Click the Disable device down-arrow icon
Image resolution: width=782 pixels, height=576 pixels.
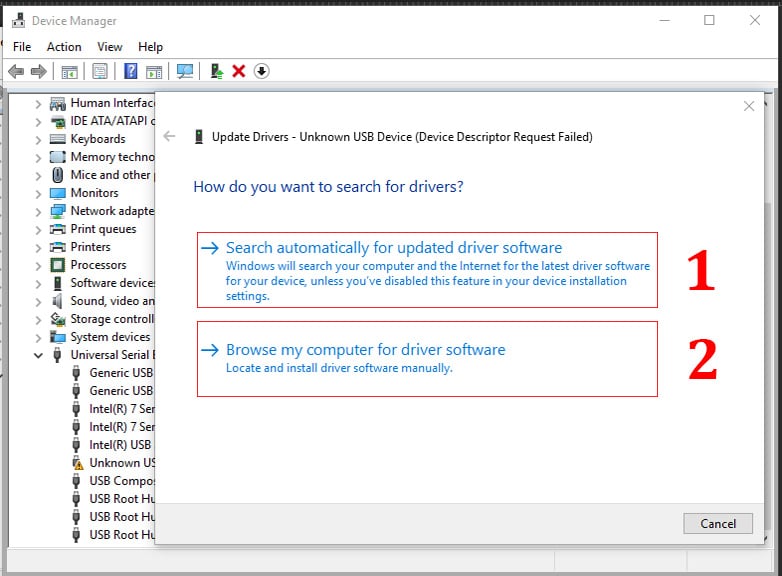[x=262, y=71]
